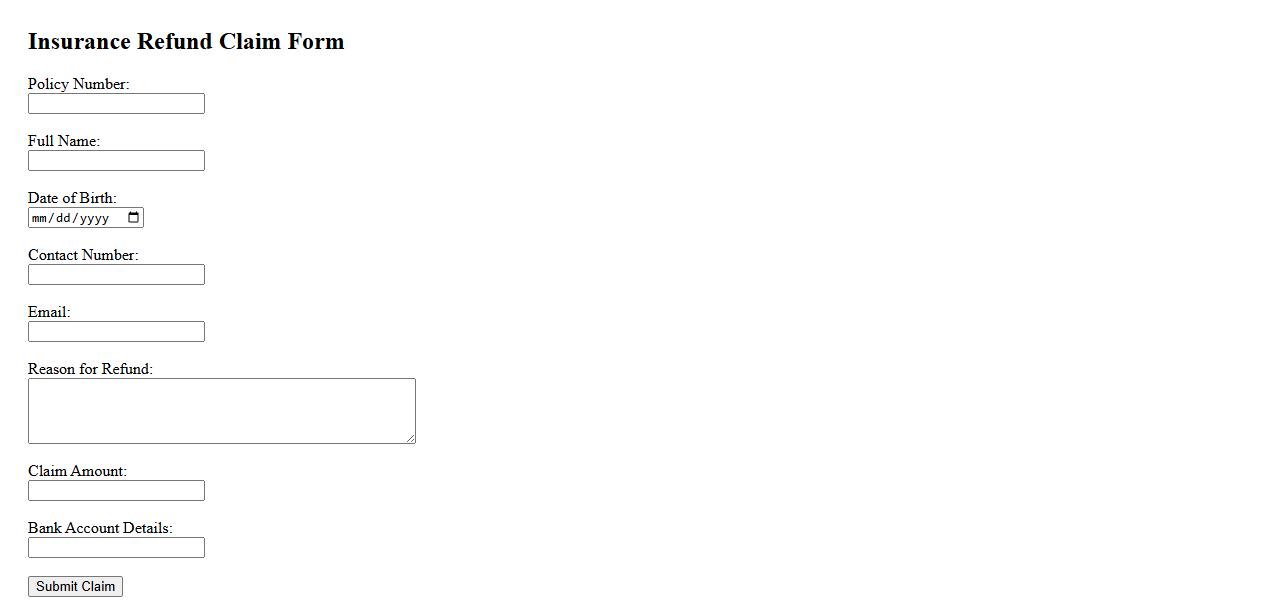Click the textarea resize handle corner
Screen dimensions: 1278x601
pos(410,438)
